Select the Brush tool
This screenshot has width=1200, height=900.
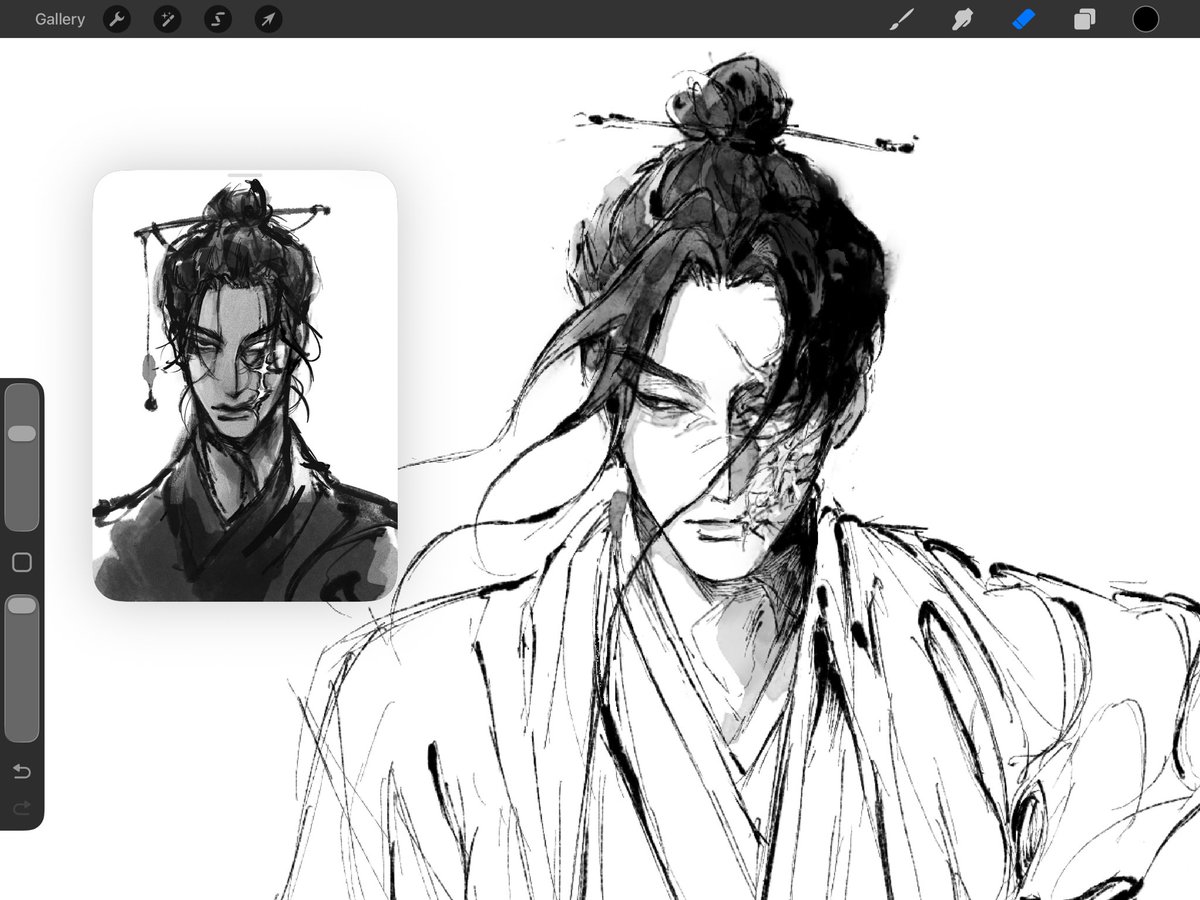(x=902, y=19)
